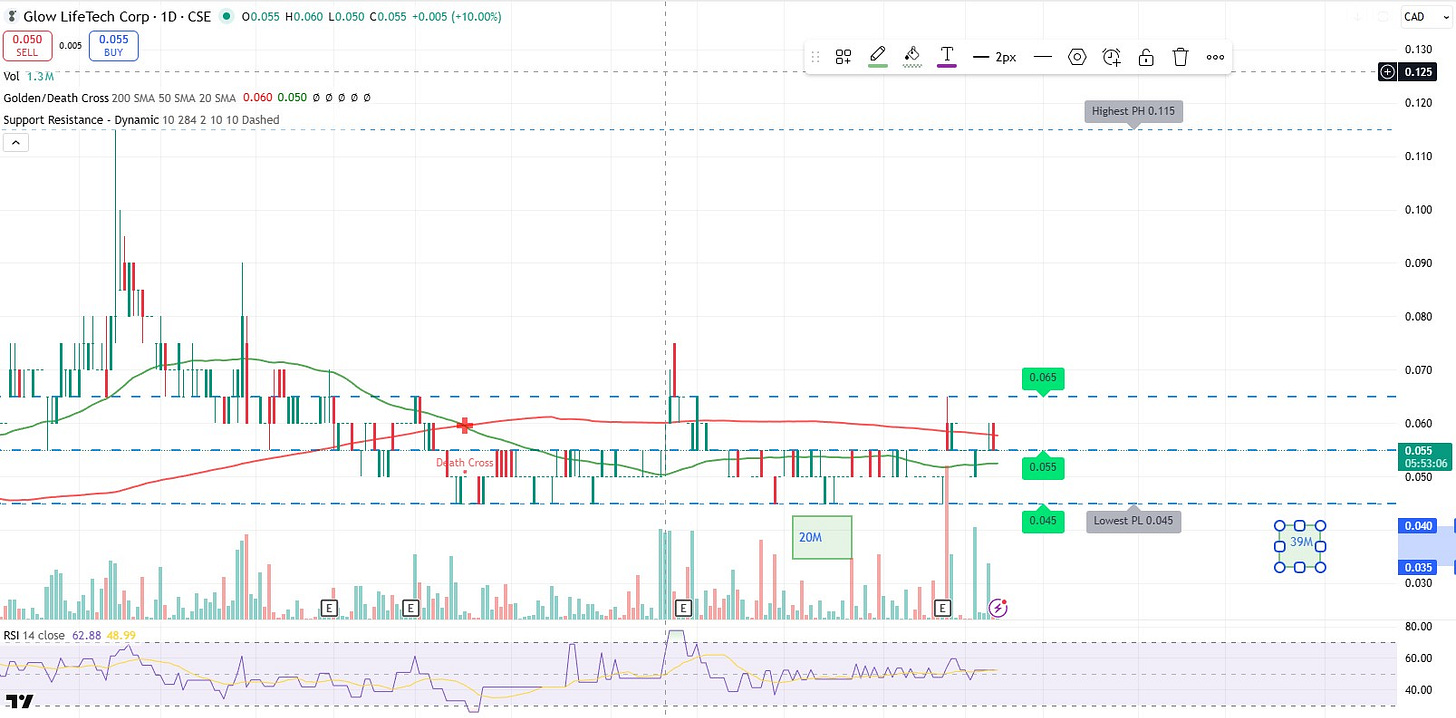The height and width of the screenshot is (718, 1456).
Task: Click the Death Cross text label
Action: point(464,463)
